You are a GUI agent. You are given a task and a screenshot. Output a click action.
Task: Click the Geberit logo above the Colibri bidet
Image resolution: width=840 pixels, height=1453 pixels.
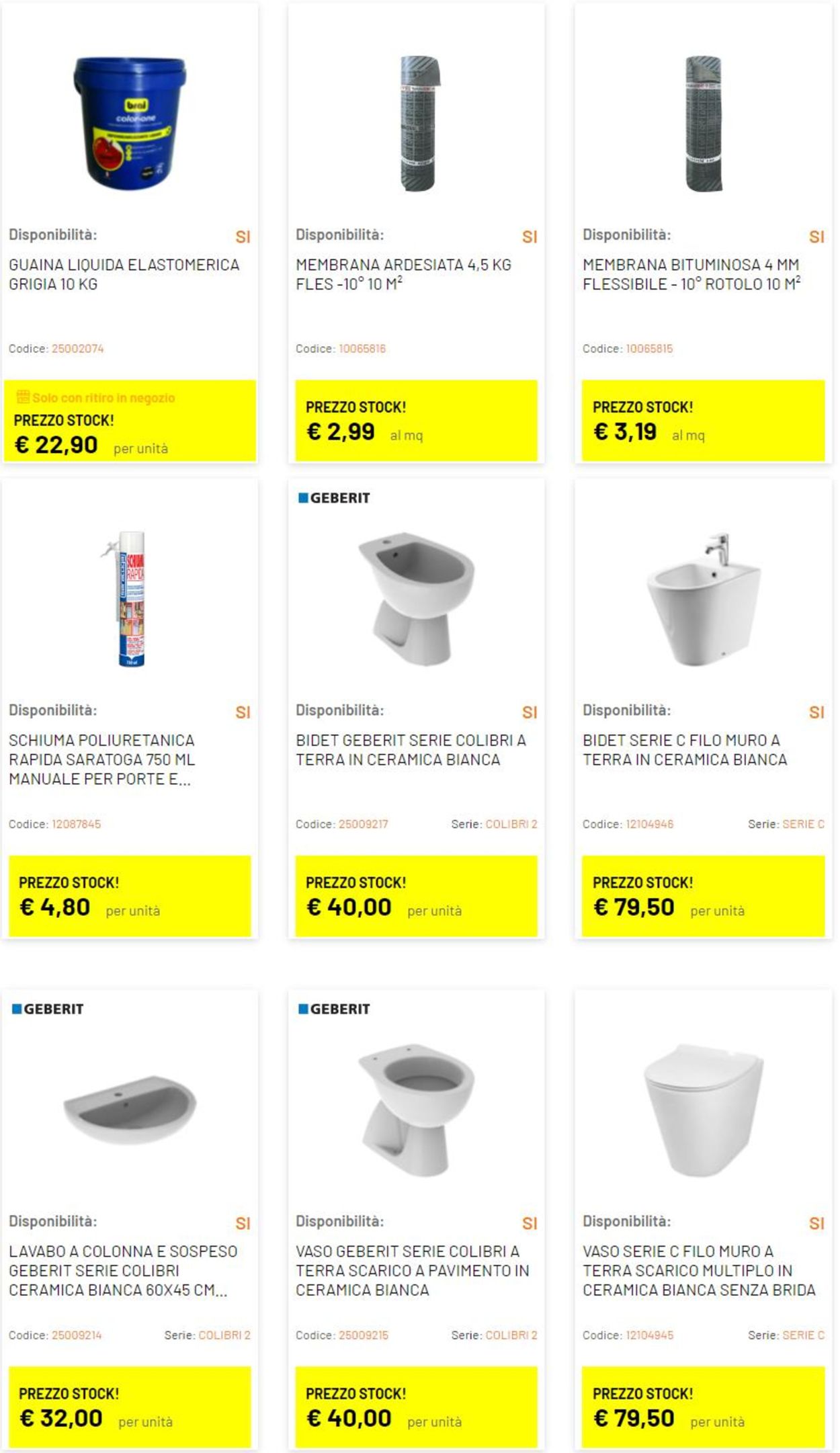pos(334,498)
